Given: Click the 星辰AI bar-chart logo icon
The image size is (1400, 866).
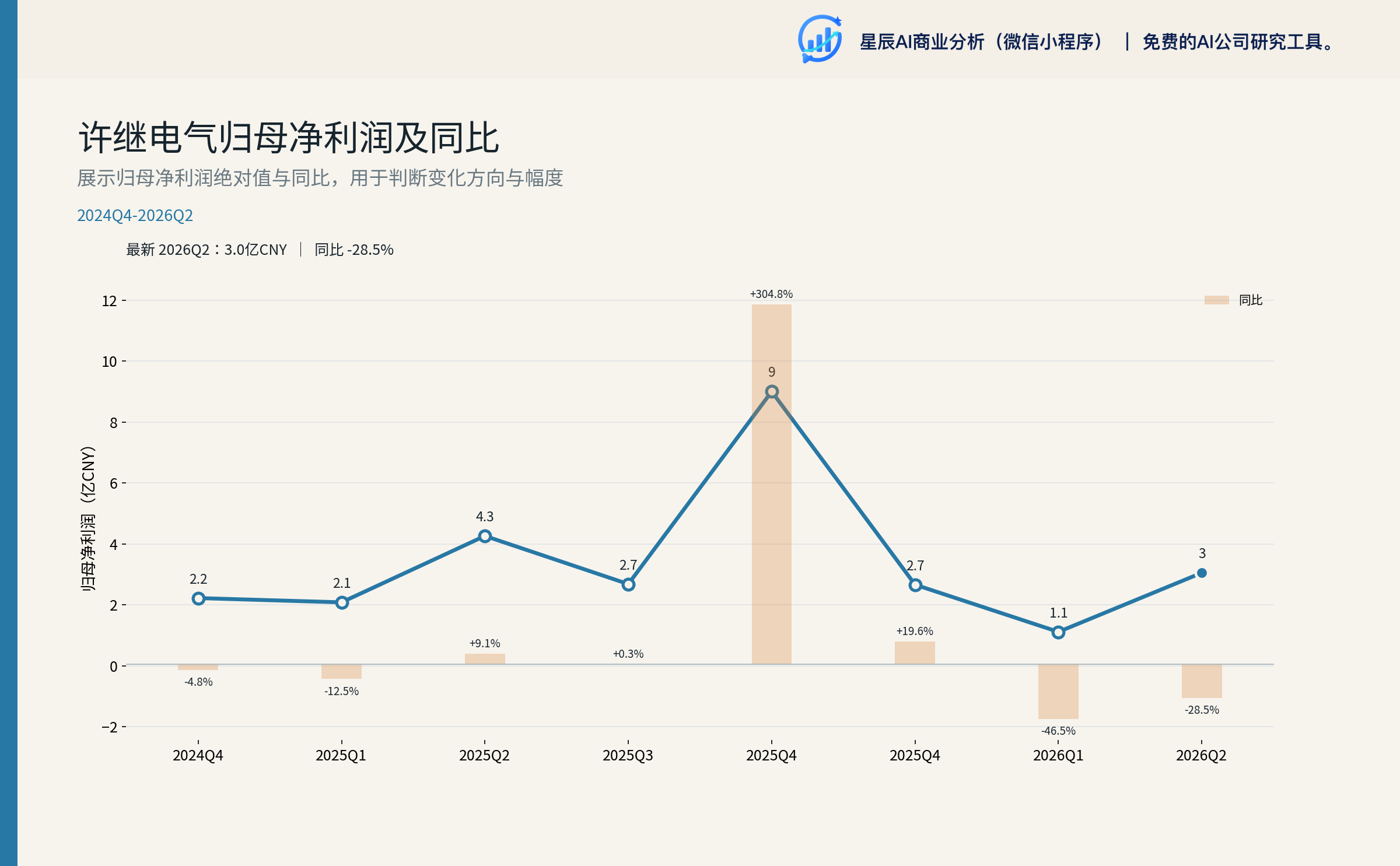Looking at the screenshot, I should pos(820,39).
